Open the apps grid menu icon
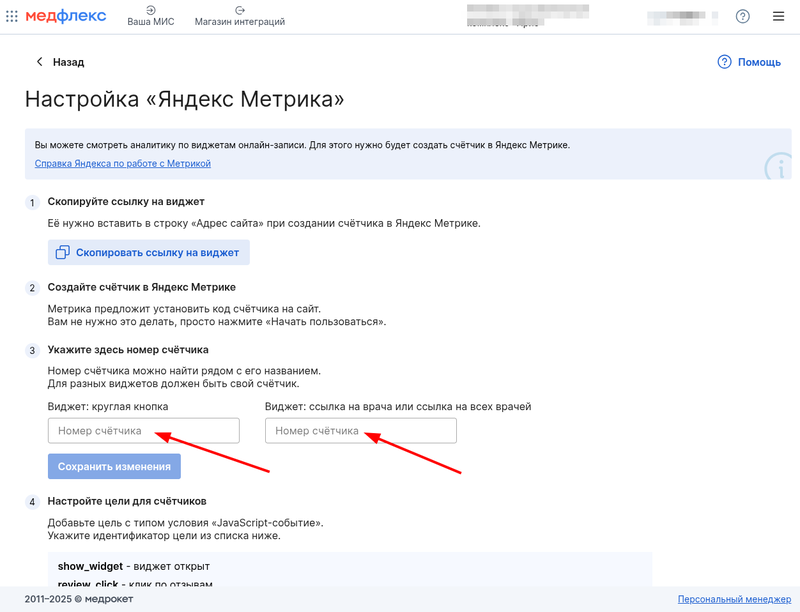 12,16
